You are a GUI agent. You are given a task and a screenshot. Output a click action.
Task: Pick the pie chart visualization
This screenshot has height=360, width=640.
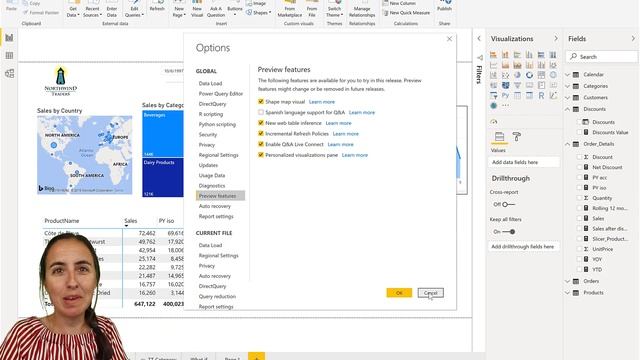517,75
